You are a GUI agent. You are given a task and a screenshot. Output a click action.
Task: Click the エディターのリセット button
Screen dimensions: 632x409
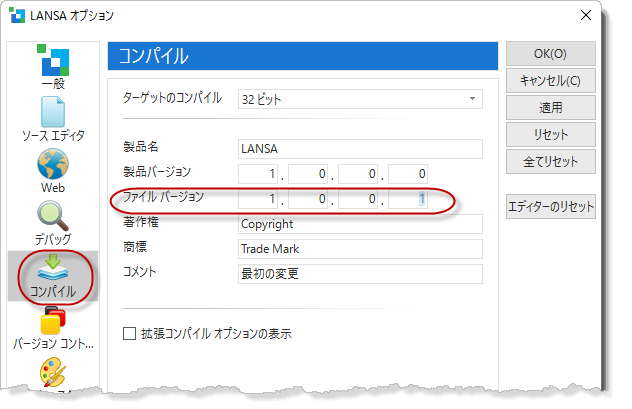[551, 207]
